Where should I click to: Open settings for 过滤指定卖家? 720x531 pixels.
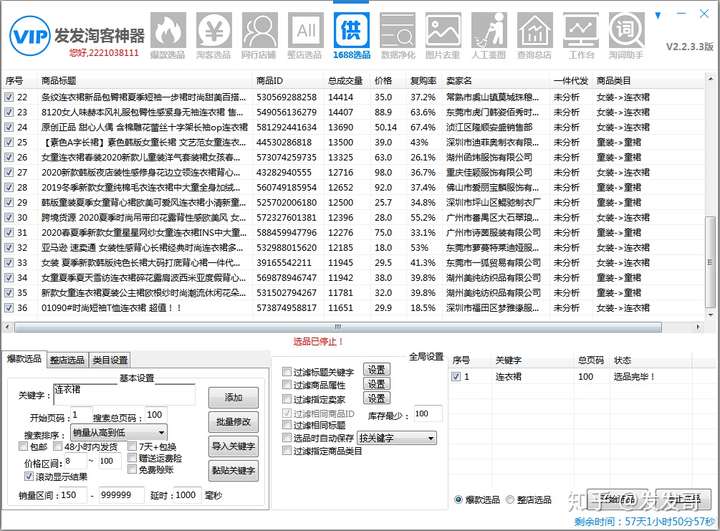[377, 398]
